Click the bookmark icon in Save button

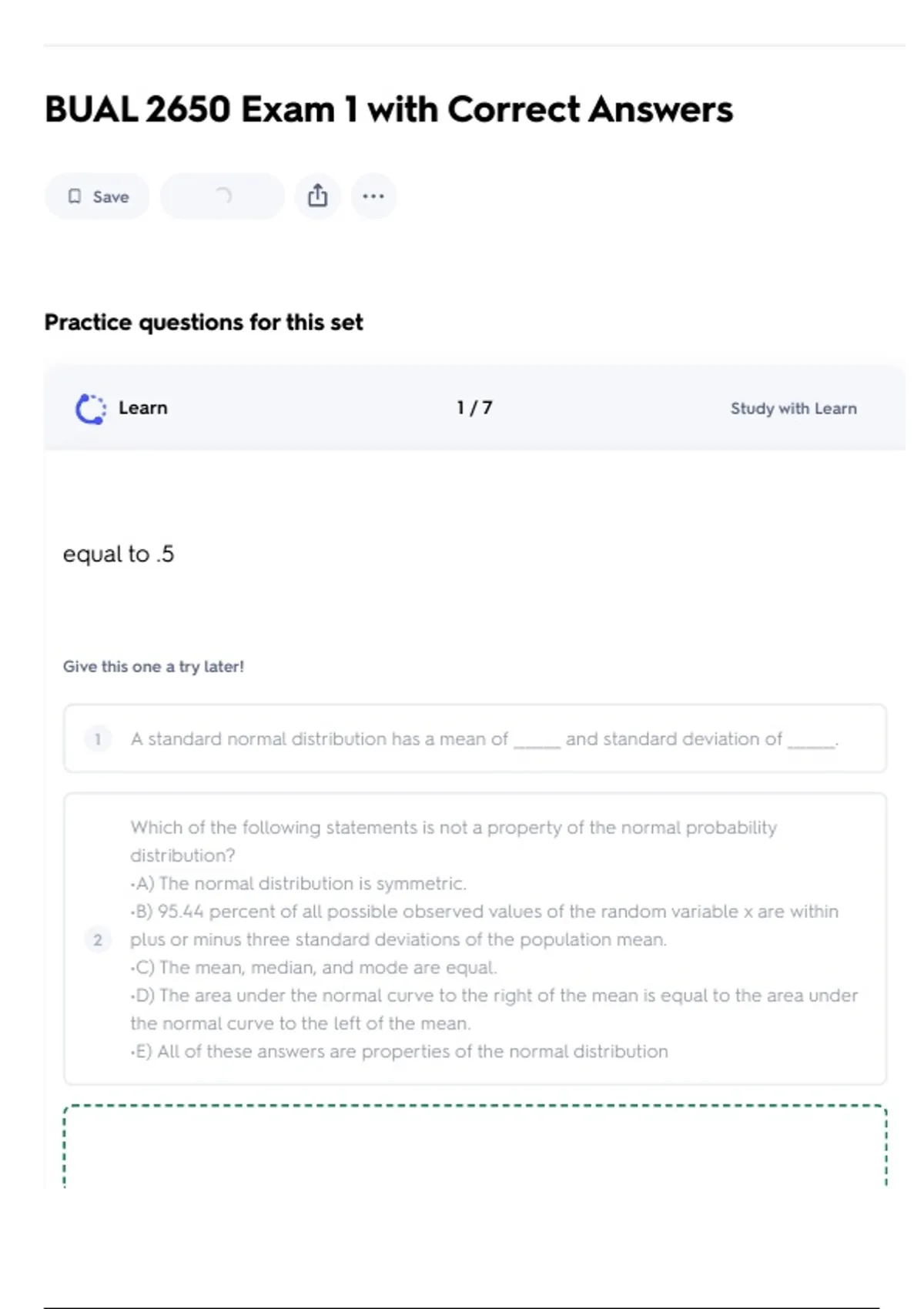coord(75,196)
